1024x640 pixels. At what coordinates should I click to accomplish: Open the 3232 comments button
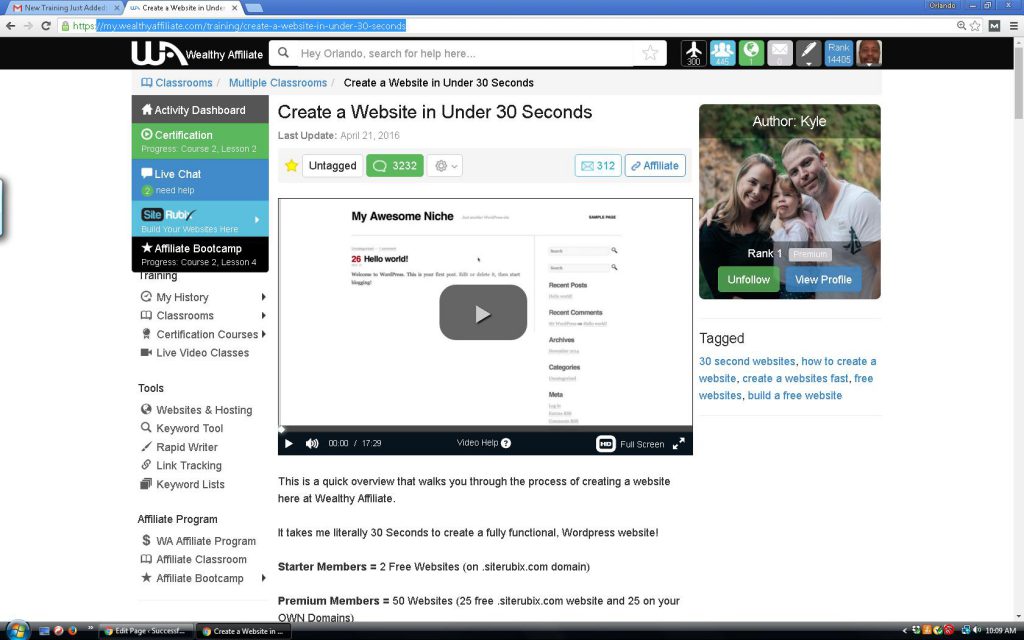(x=395, y=166)
